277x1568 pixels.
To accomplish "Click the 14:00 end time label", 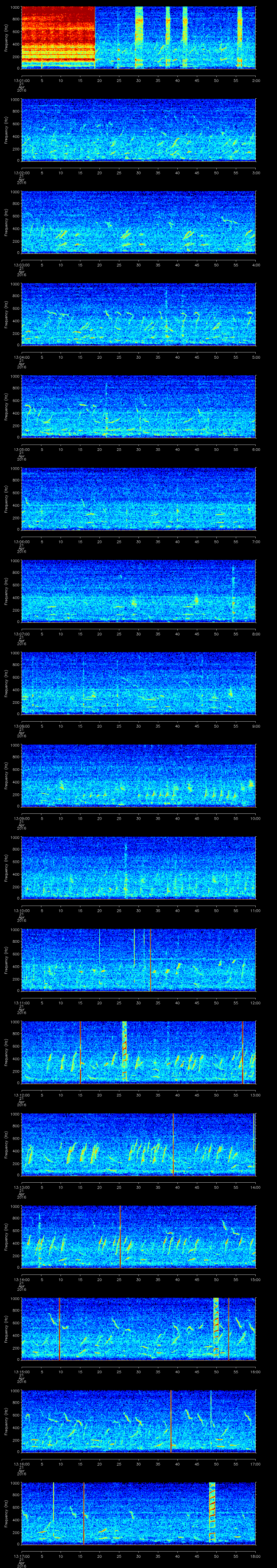I will (x=255, y=1187).
